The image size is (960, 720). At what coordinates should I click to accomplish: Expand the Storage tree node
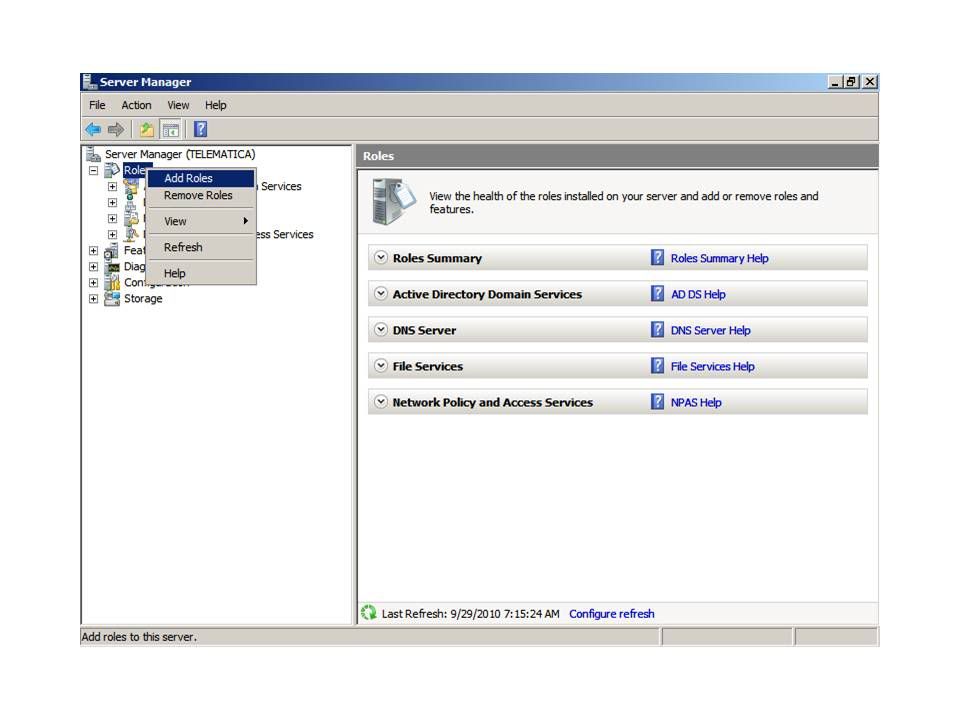pos(94,299)
